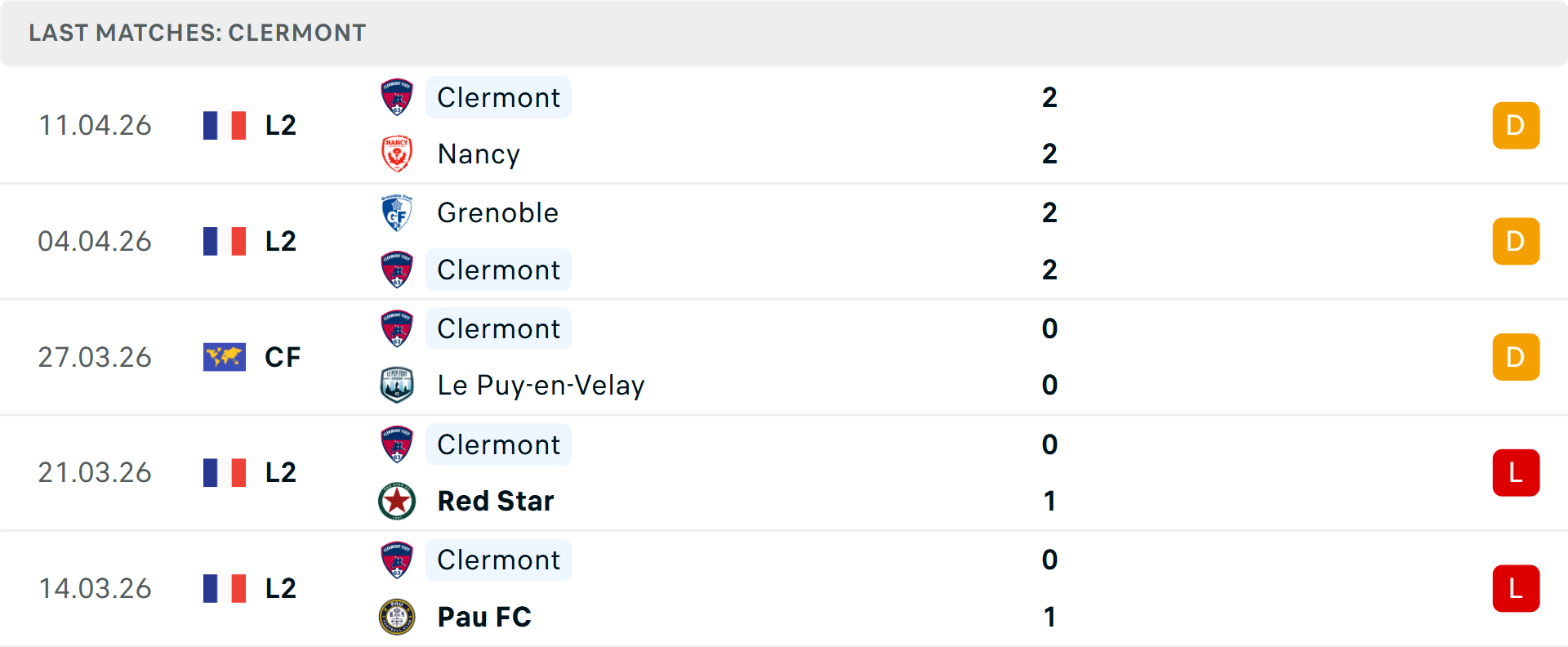Toggle the D result badge for the Nancy match
Viewport: 1568px width, 647px height.
(1516, 125)
